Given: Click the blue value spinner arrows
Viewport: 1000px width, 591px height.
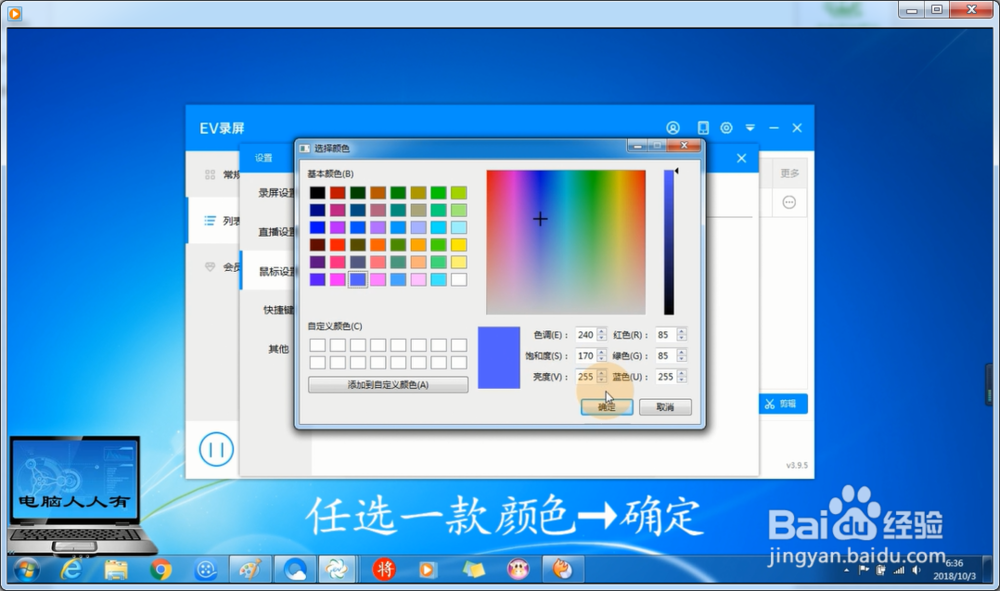Looking at the screenshot, I should click(x=682, y=377).
